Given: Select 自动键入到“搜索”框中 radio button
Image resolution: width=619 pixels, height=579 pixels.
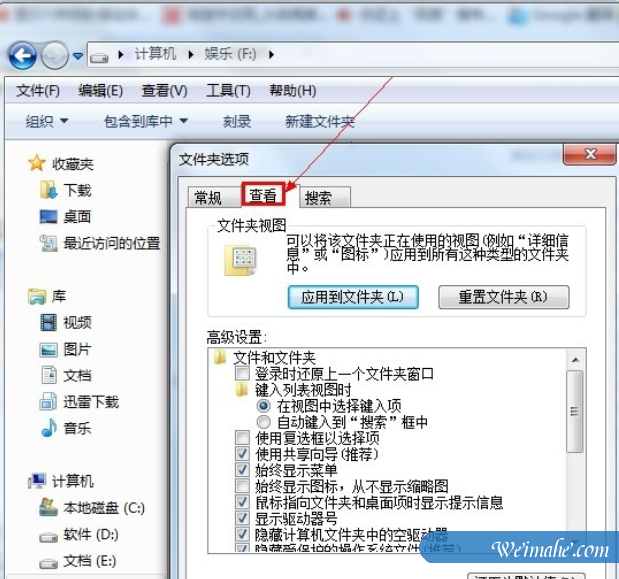Looking at the screenshot, I should pyautogui.click(x=263, y=422).
